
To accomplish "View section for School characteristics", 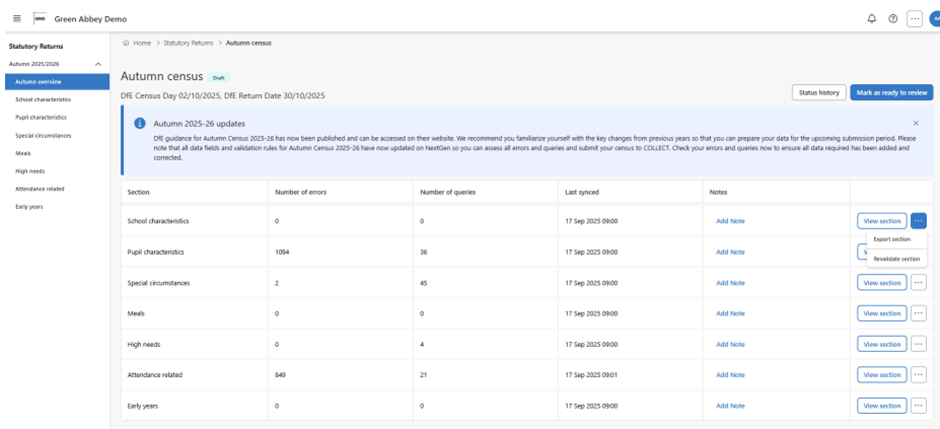I will [882, 221].
